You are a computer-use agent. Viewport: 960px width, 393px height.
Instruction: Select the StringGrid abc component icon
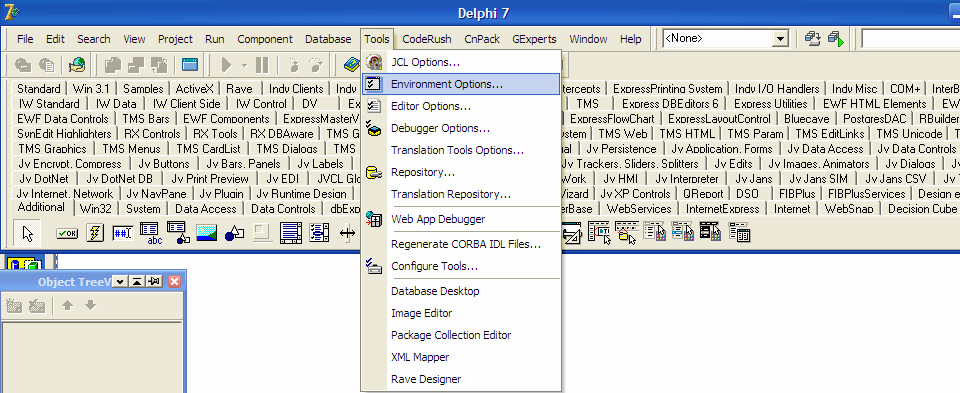click(151, 233)
